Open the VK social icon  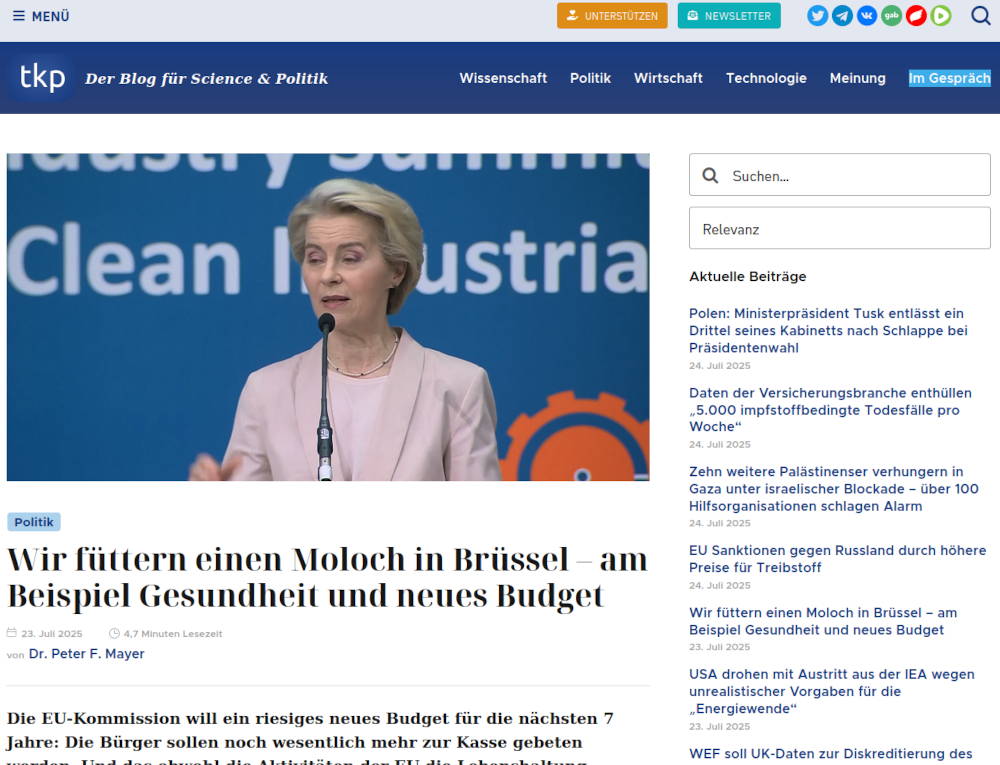[867, 16]
